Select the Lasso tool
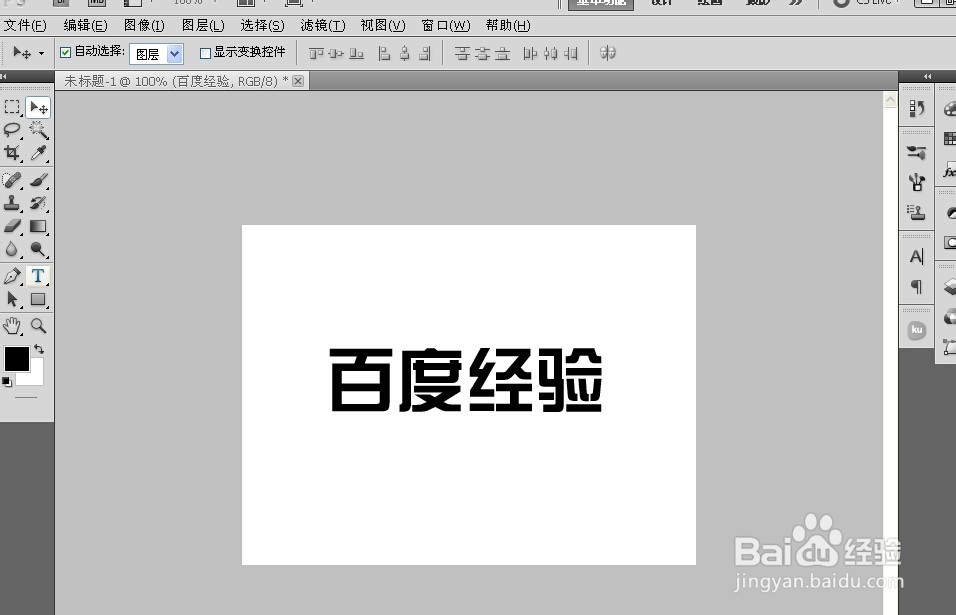This screenshot has width=956, height=615. click(13, 130)
